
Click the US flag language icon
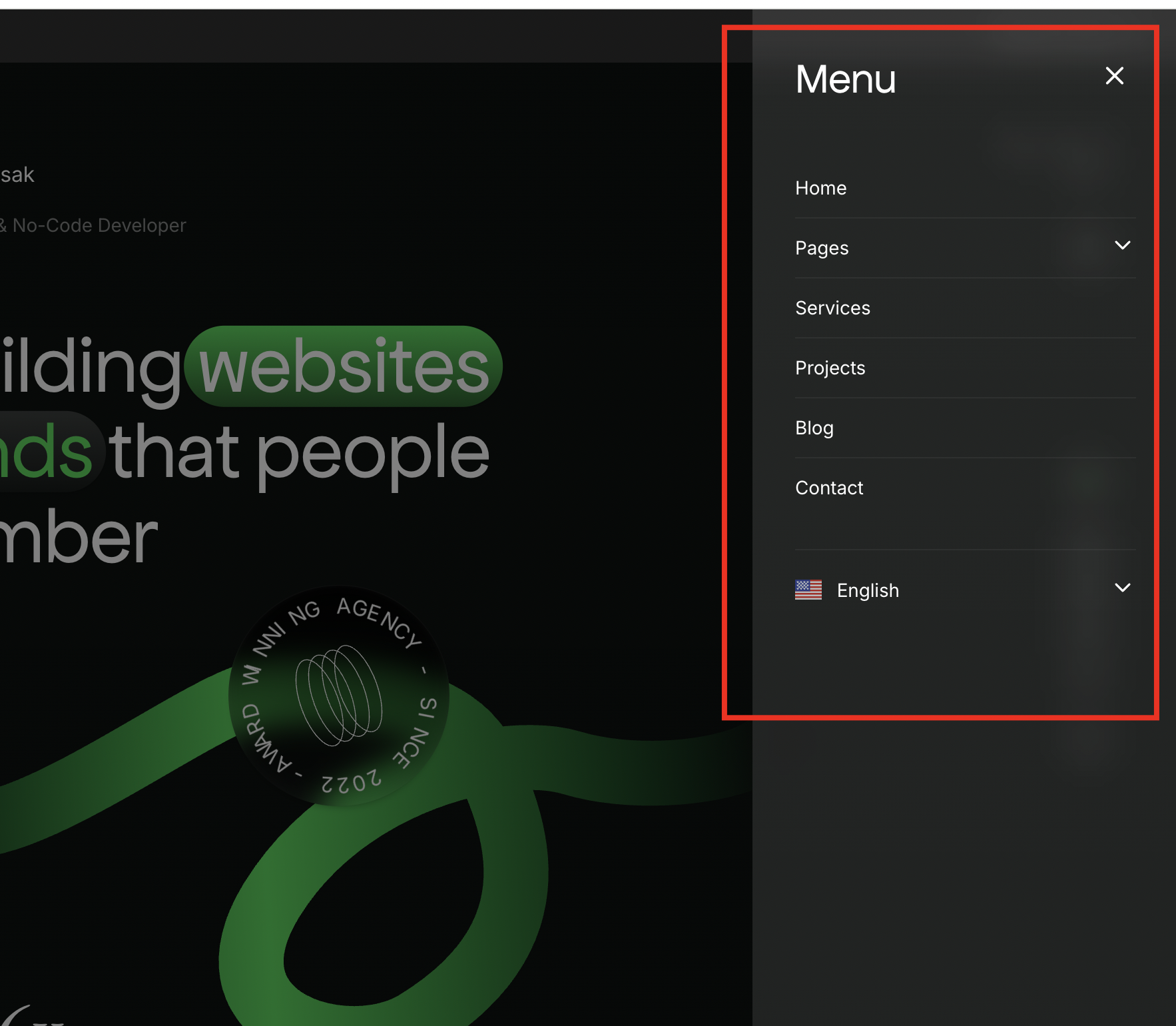click(x=808, y=590)
